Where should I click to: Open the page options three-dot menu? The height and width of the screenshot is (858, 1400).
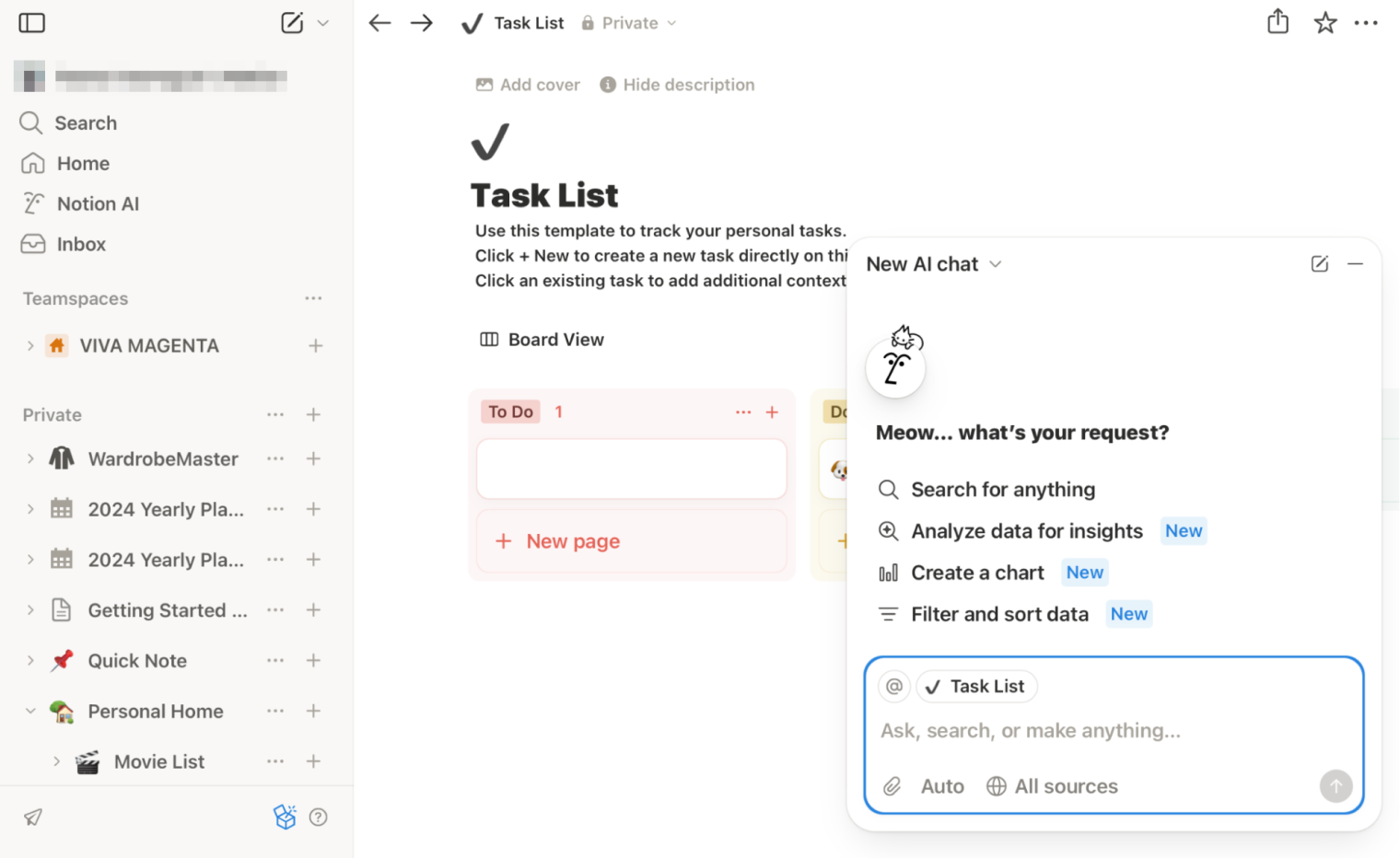pos(1366,23)
